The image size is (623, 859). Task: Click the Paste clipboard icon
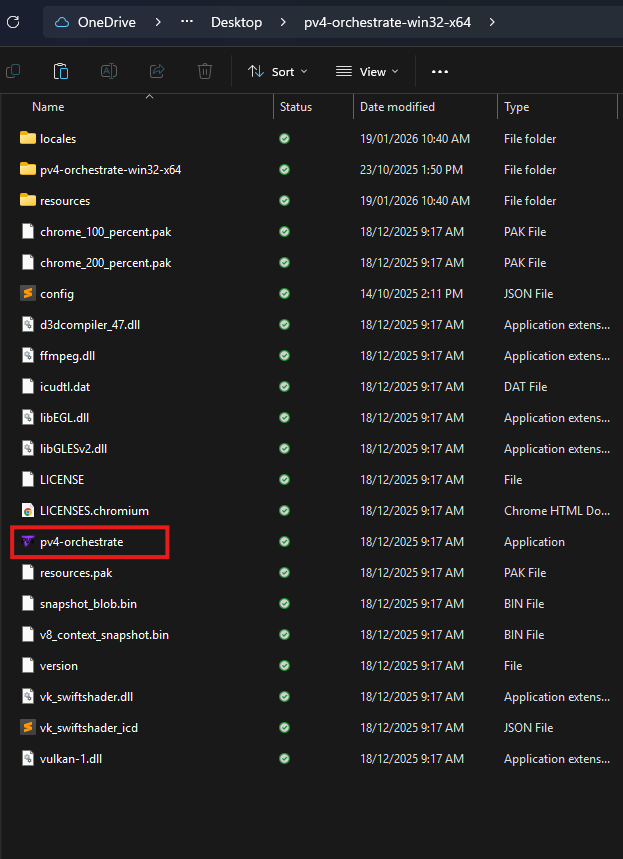(x=61, y=71)
